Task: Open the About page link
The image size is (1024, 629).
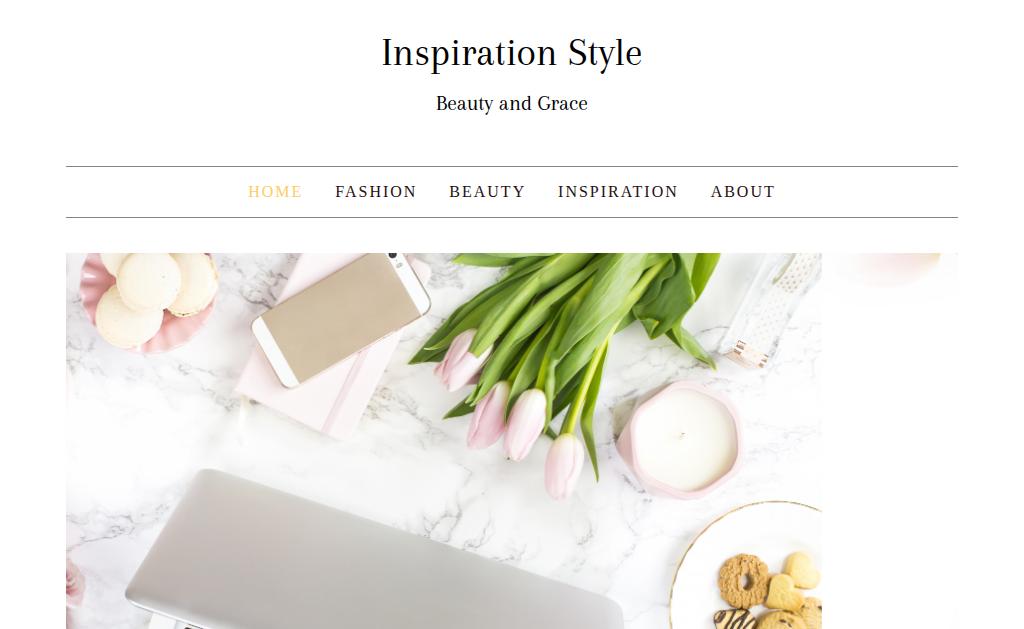Action: point(743,192)
